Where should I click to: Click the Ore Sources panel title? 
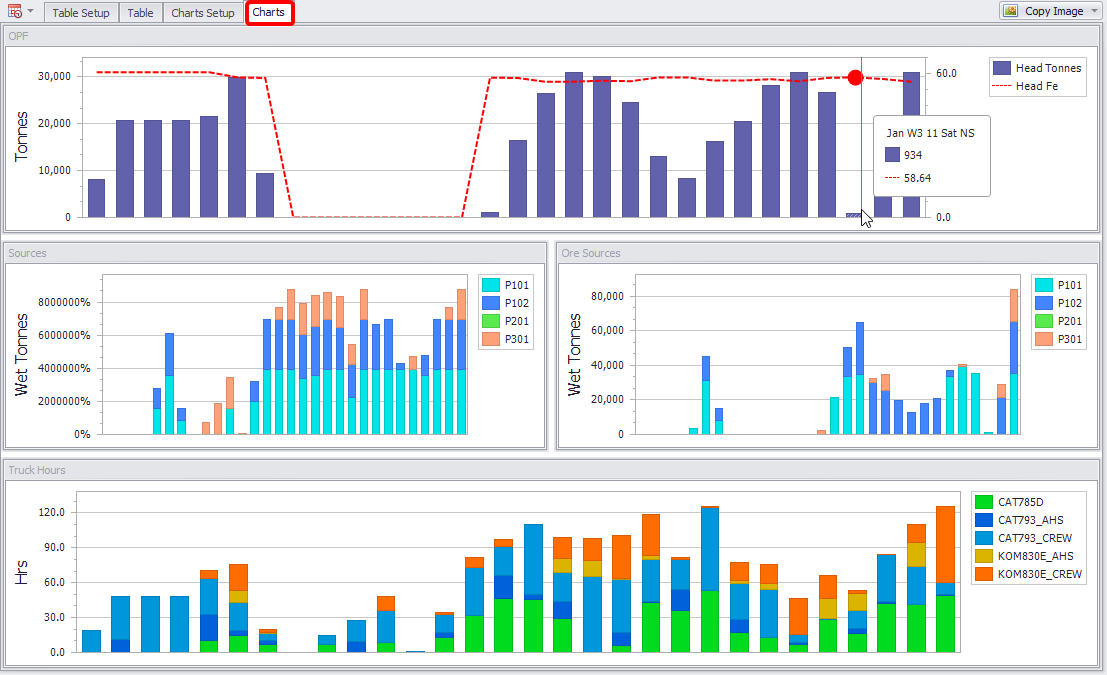591,253
